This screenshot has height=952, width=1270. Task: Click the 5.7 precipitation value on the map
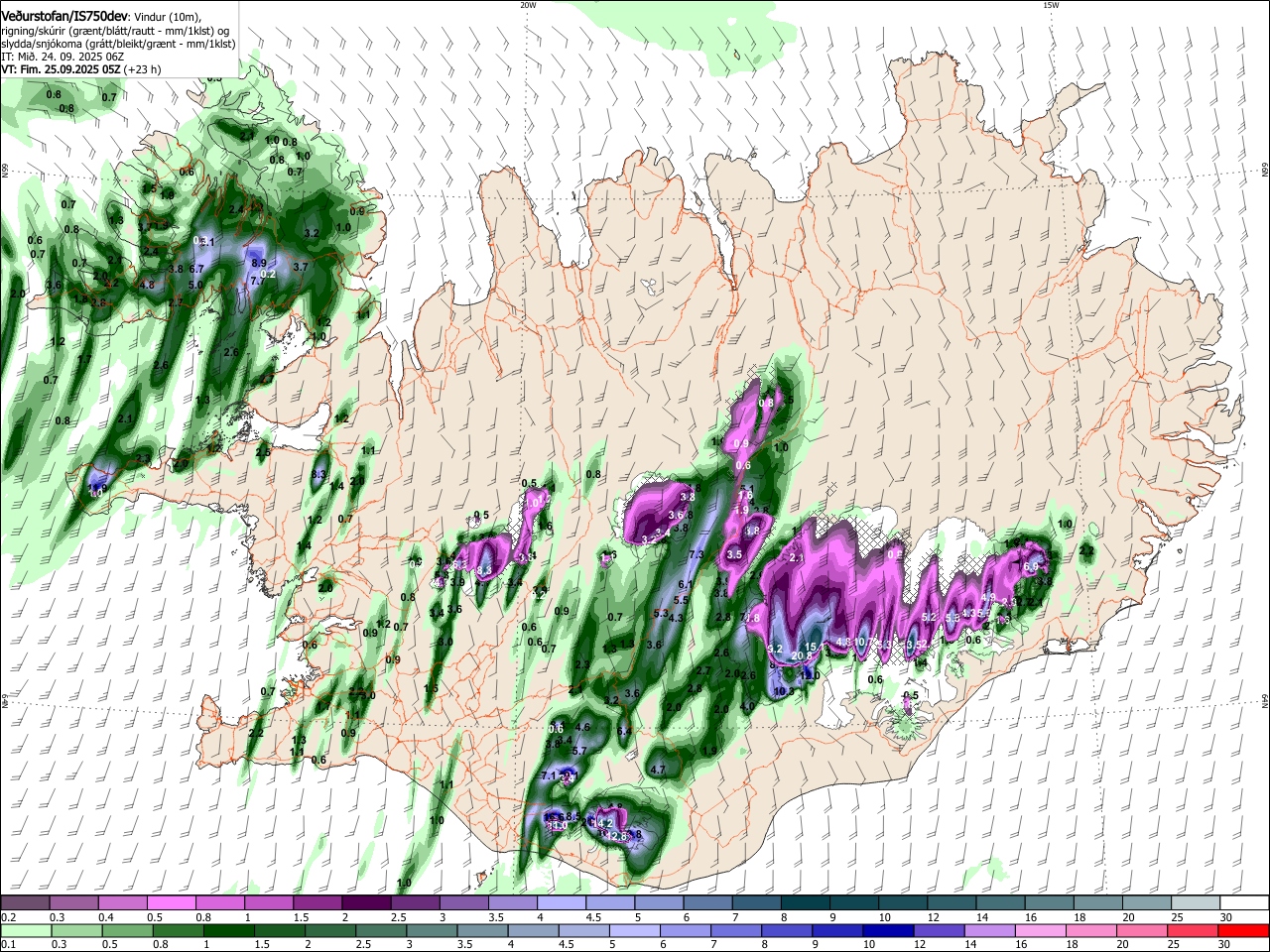579,752
